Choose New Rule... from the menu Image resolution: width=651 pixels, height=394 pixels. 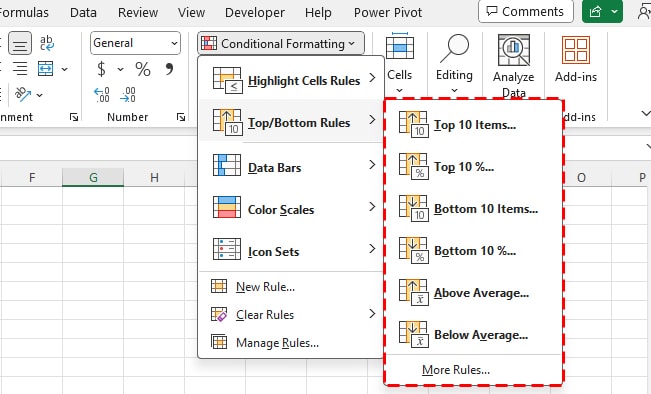coord(292,286)
